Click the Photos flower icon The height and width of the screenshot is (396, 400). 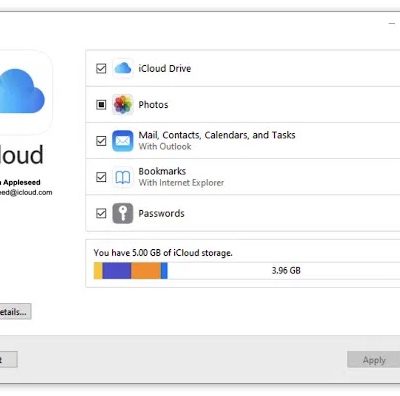(x=123, y=104)
